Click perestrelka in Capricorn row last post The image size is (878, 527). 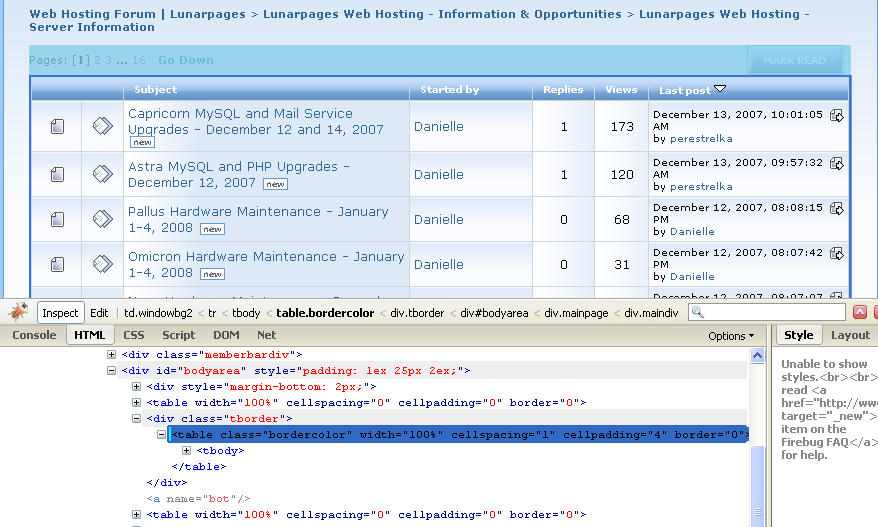(x=701, y=138)
